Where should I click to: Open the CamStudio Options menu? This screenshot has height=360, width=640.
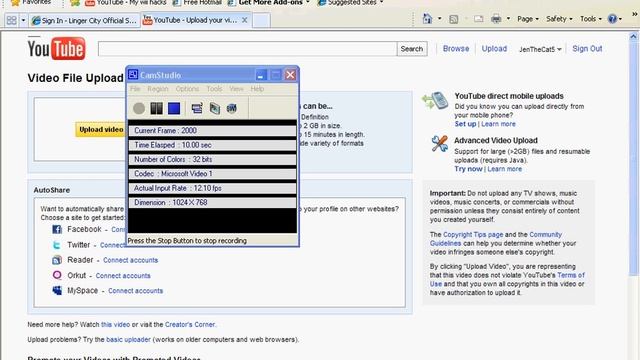pyautogui.click(x=187, y=89)
